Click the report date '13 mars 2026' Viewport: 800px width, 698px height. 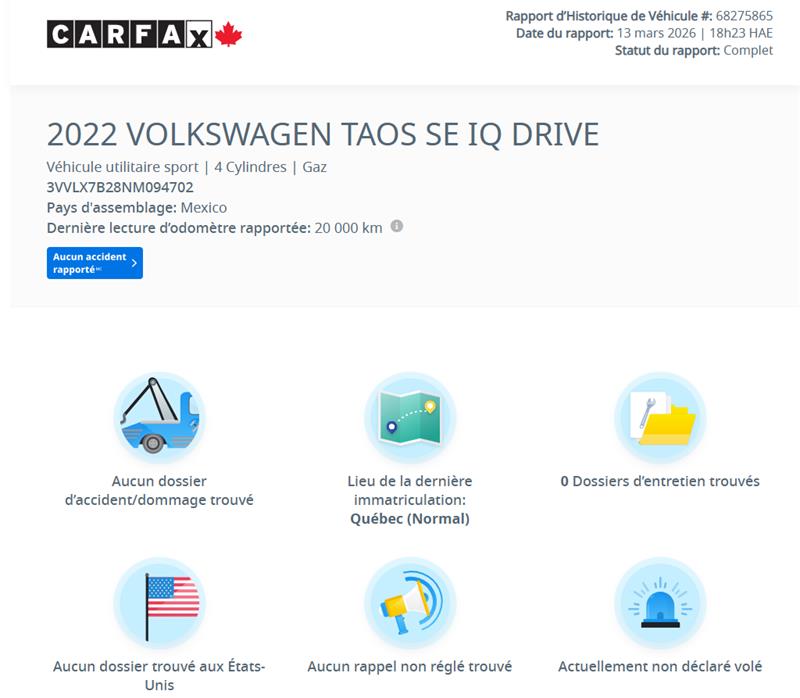click(656, 33)
